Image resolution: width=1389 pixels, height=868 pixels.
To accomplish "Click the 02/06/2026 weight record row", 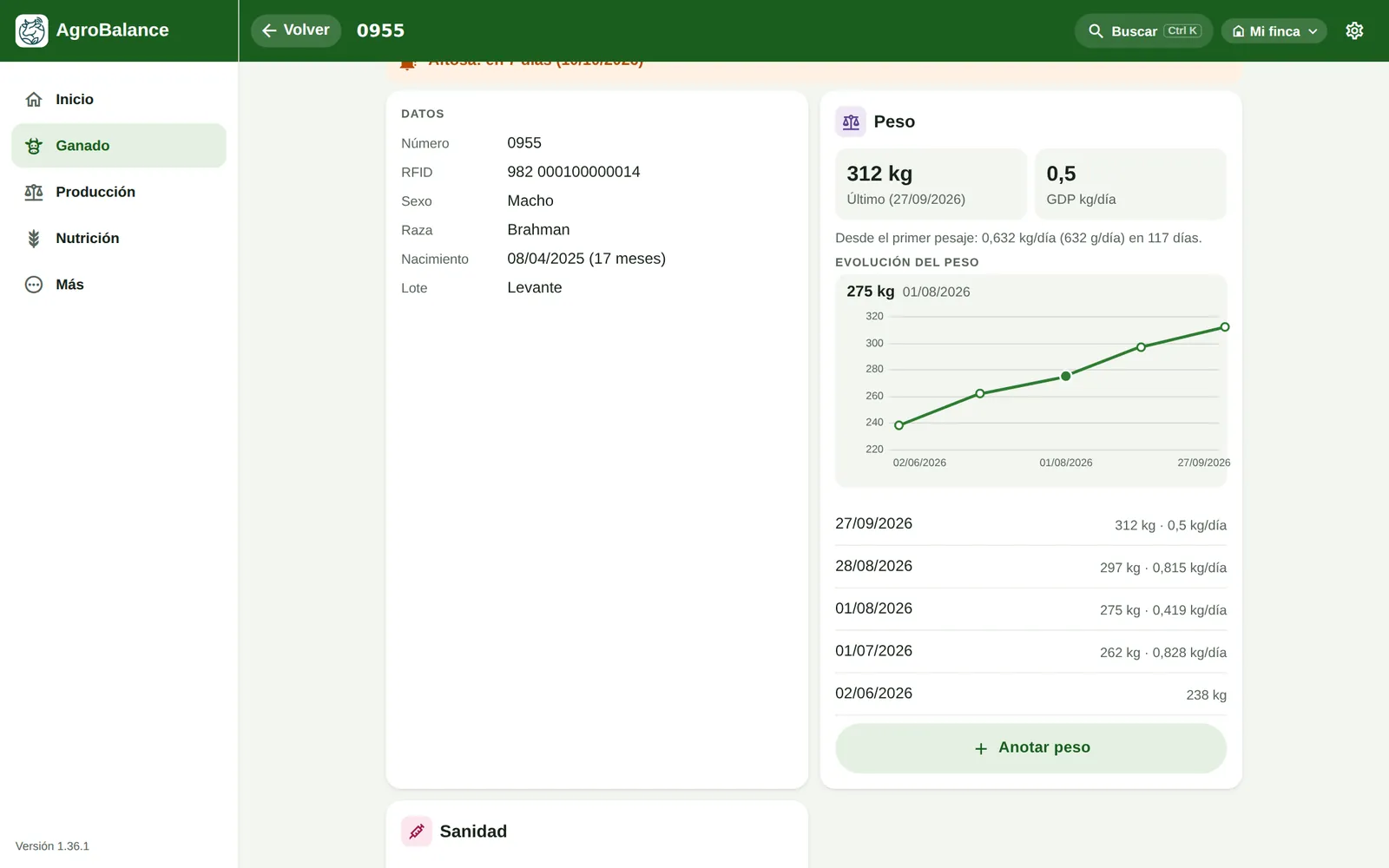I will click(1030, 694).
